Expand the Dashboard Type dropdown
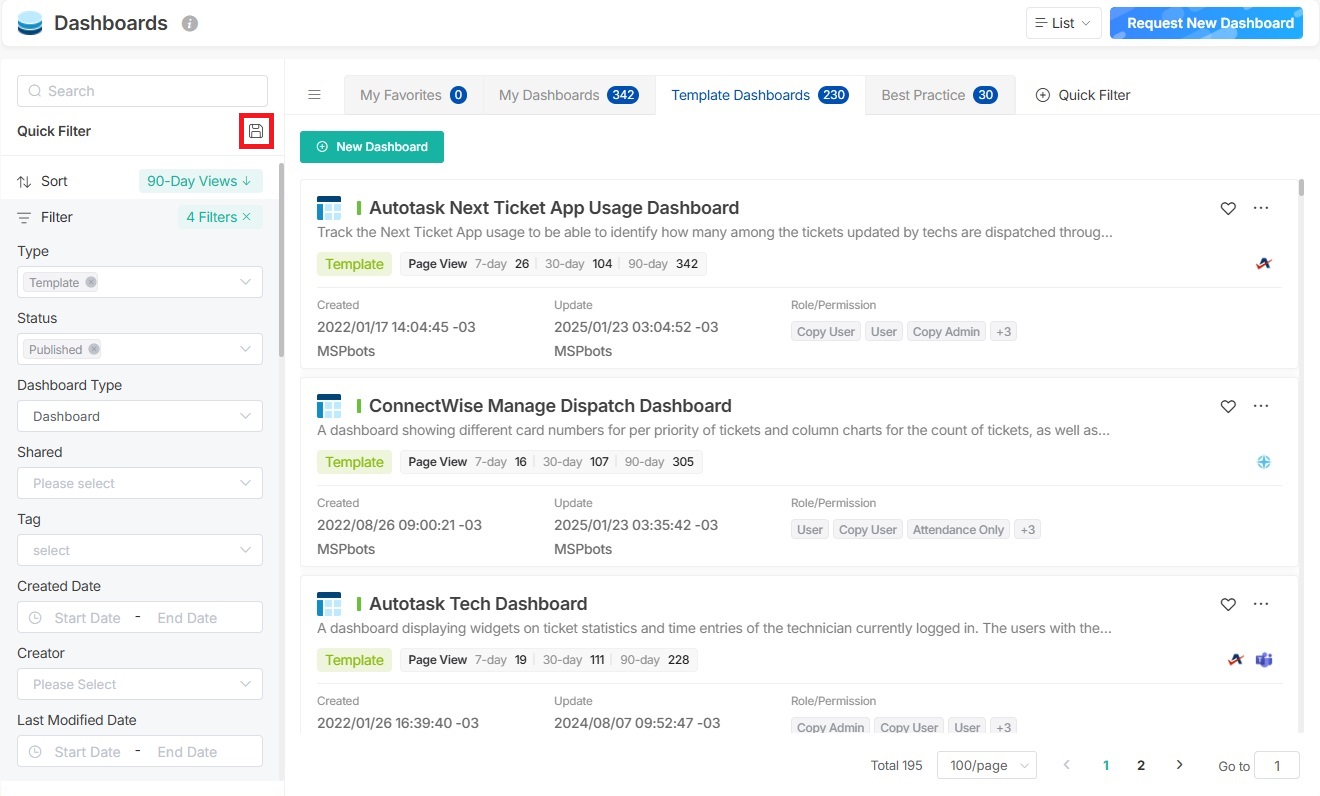1320x796 pixels. [140, 416]
